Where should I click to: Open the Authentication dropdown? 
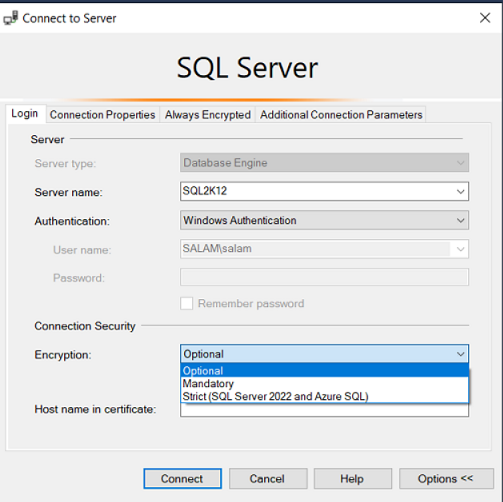[324, 220]
